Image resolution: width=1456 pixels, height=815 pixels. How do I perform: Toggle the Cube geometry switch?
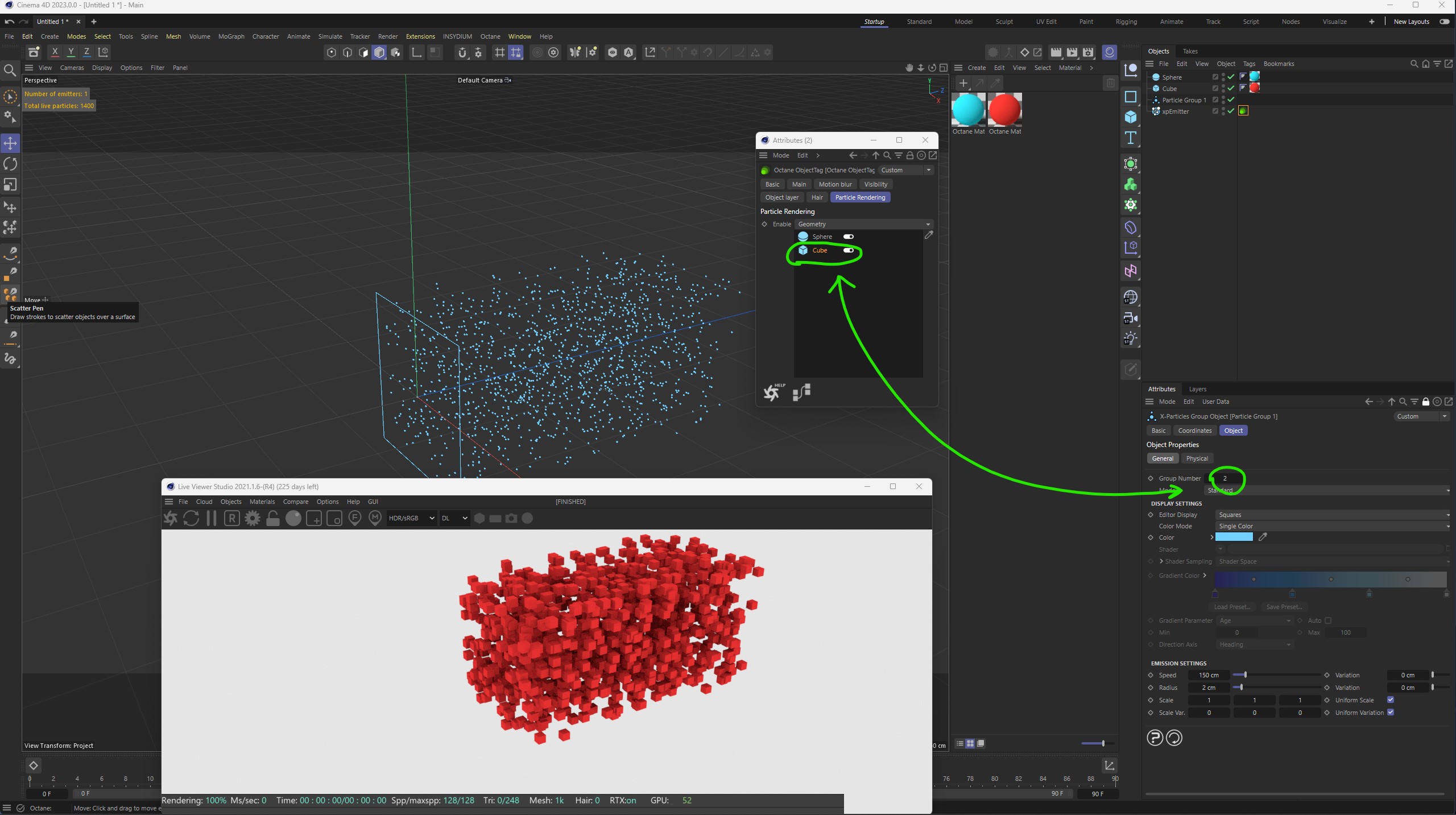848,250
